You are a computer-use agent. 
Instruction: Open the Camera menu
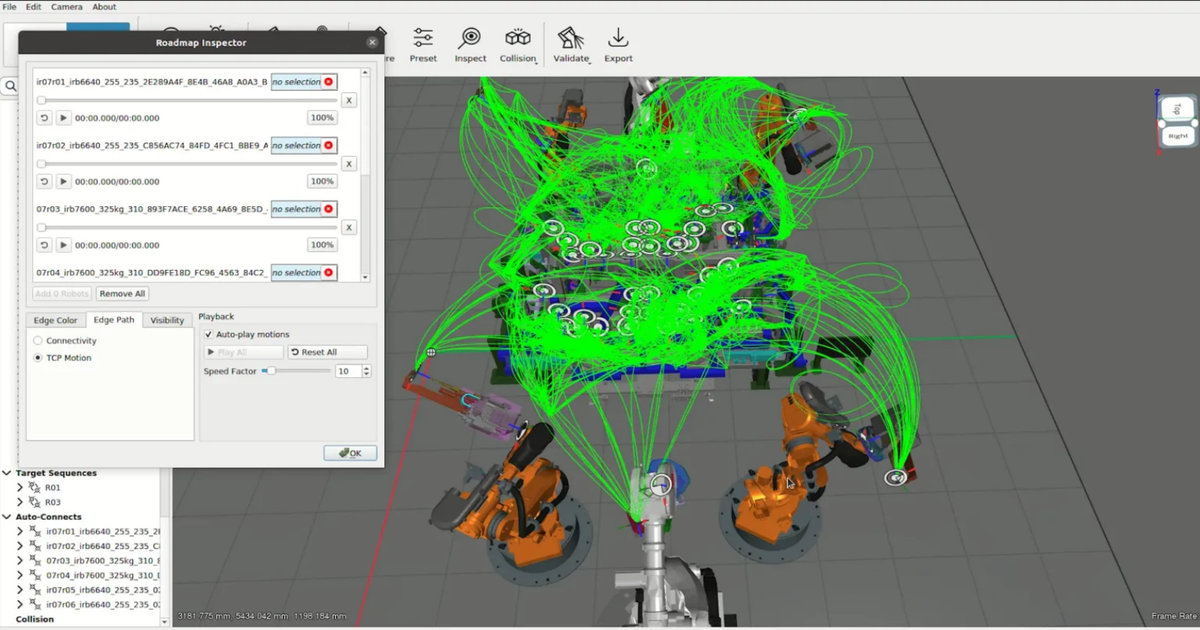click(66, 6)
